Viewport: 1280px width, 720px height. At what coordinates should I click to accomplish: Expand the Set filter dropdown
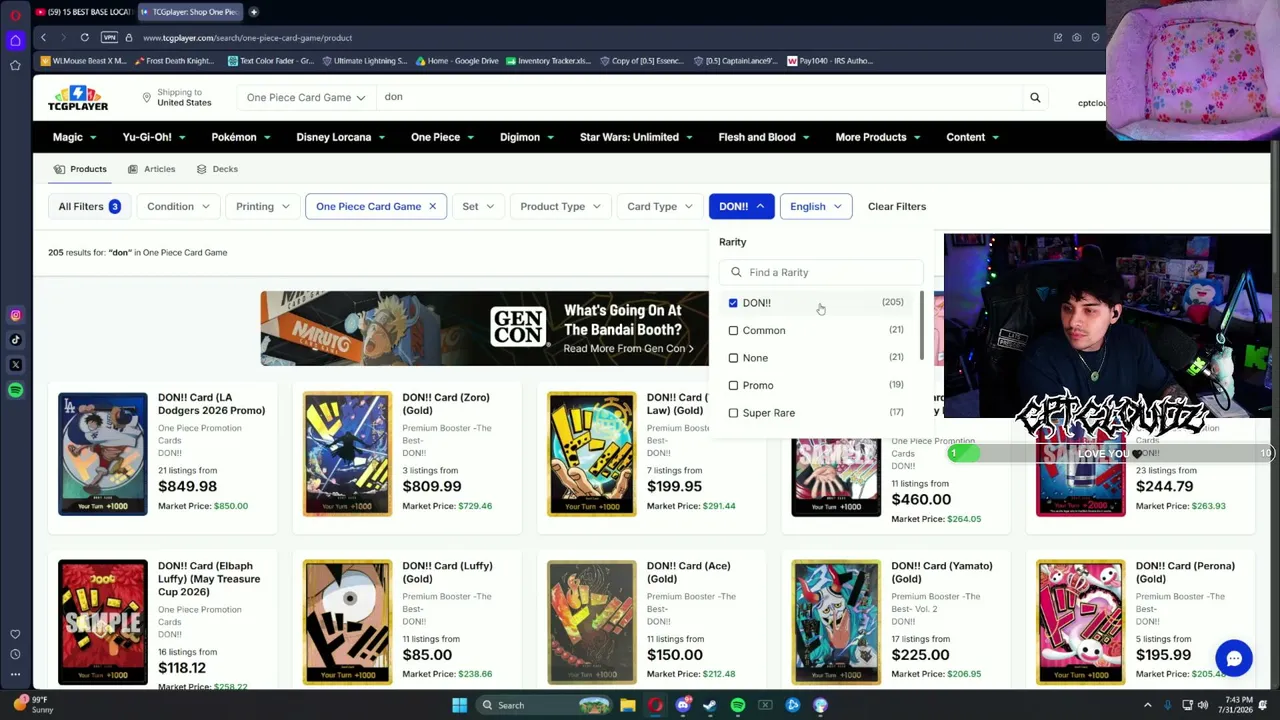click(478, 207)
